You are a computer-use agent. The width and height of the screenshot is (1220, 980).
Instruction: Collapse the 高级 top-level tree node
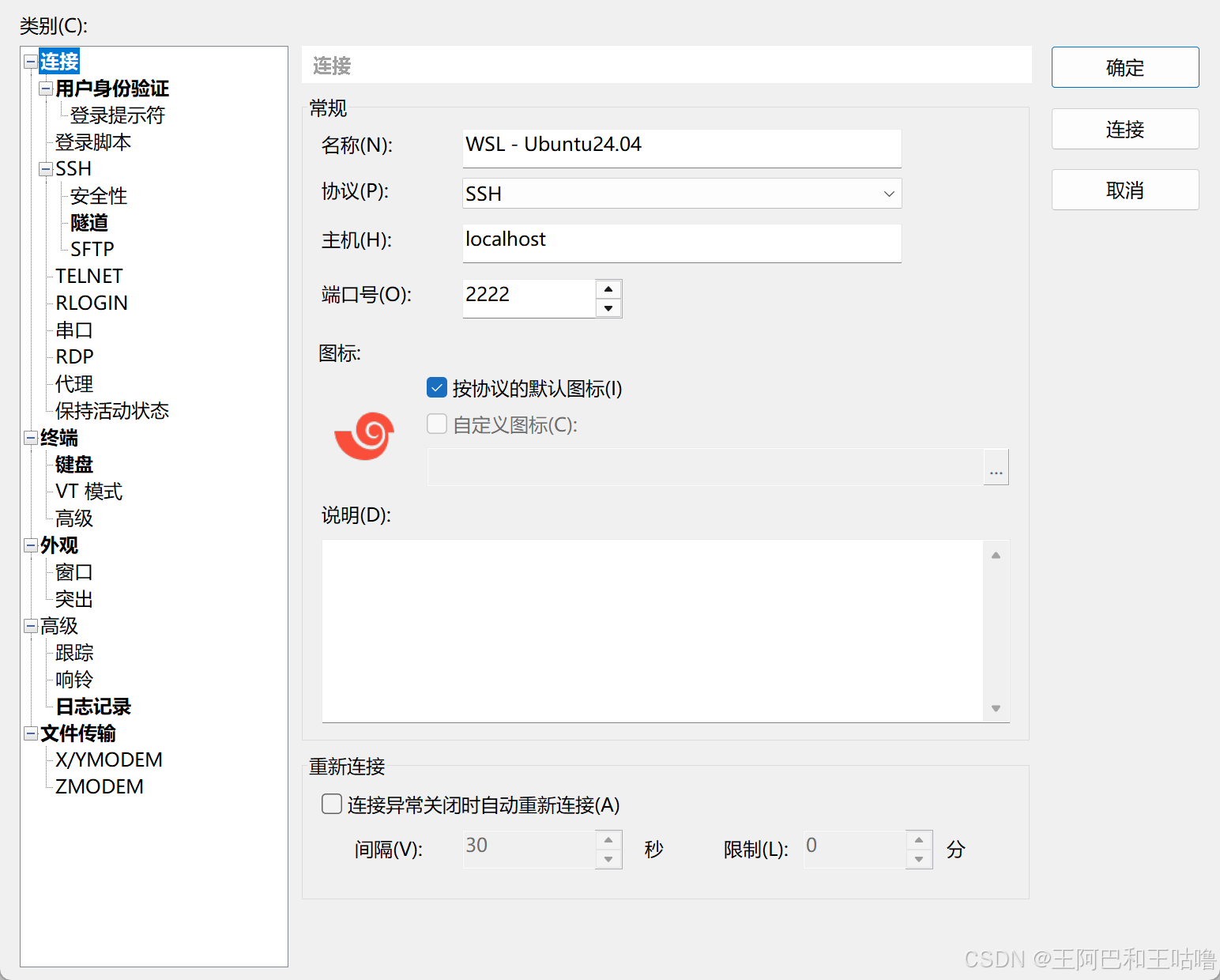[30, 626]
